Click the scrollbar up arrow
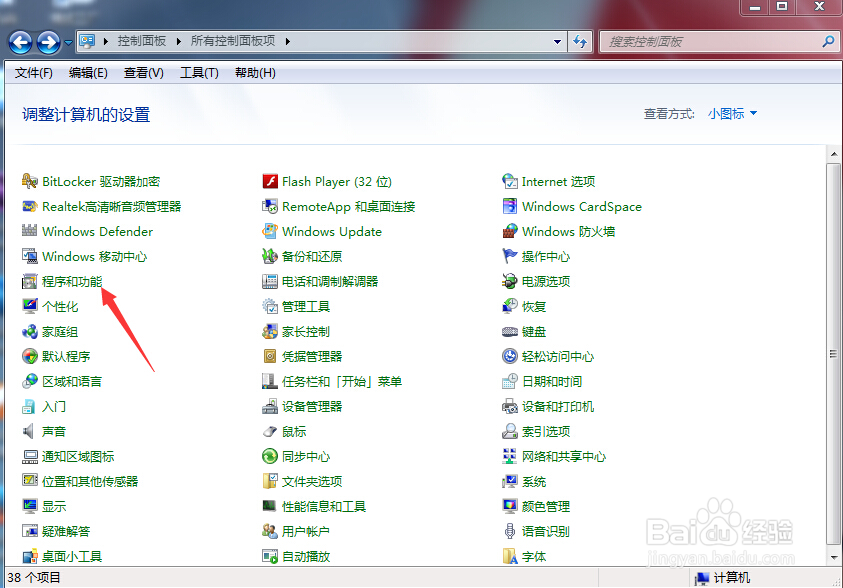Screen dimensions: 843x588 tap(834, 154)
